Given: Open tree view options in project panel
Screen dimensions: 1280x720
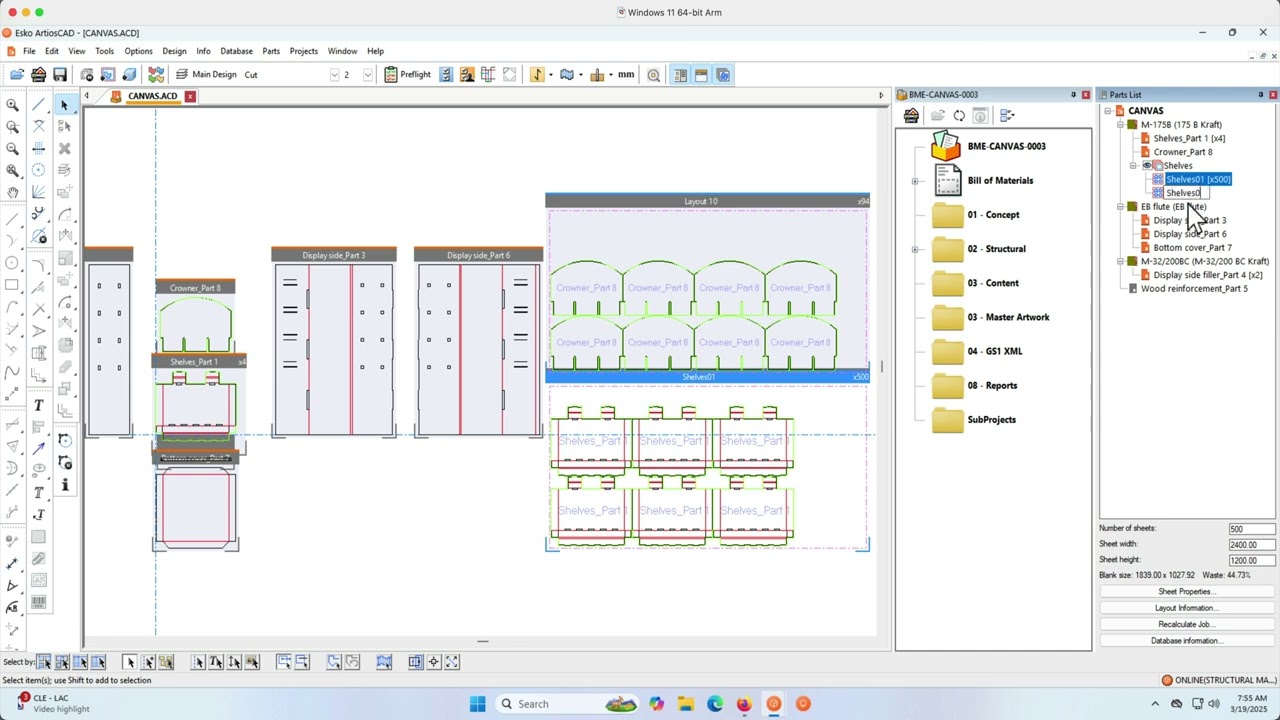Looking at the screenshot, I should pyautogui.click(x=1007, y=116).
